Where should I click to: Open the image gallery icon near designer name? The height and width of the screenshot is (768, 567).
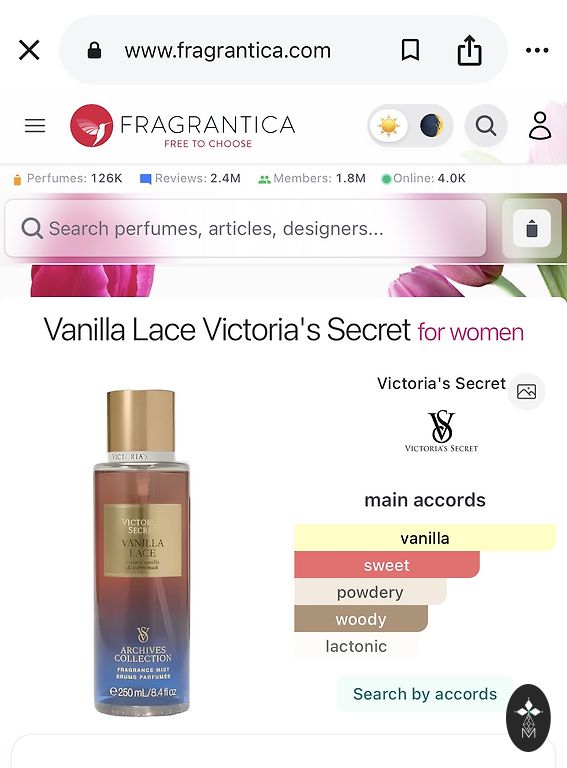coord(526,391)
